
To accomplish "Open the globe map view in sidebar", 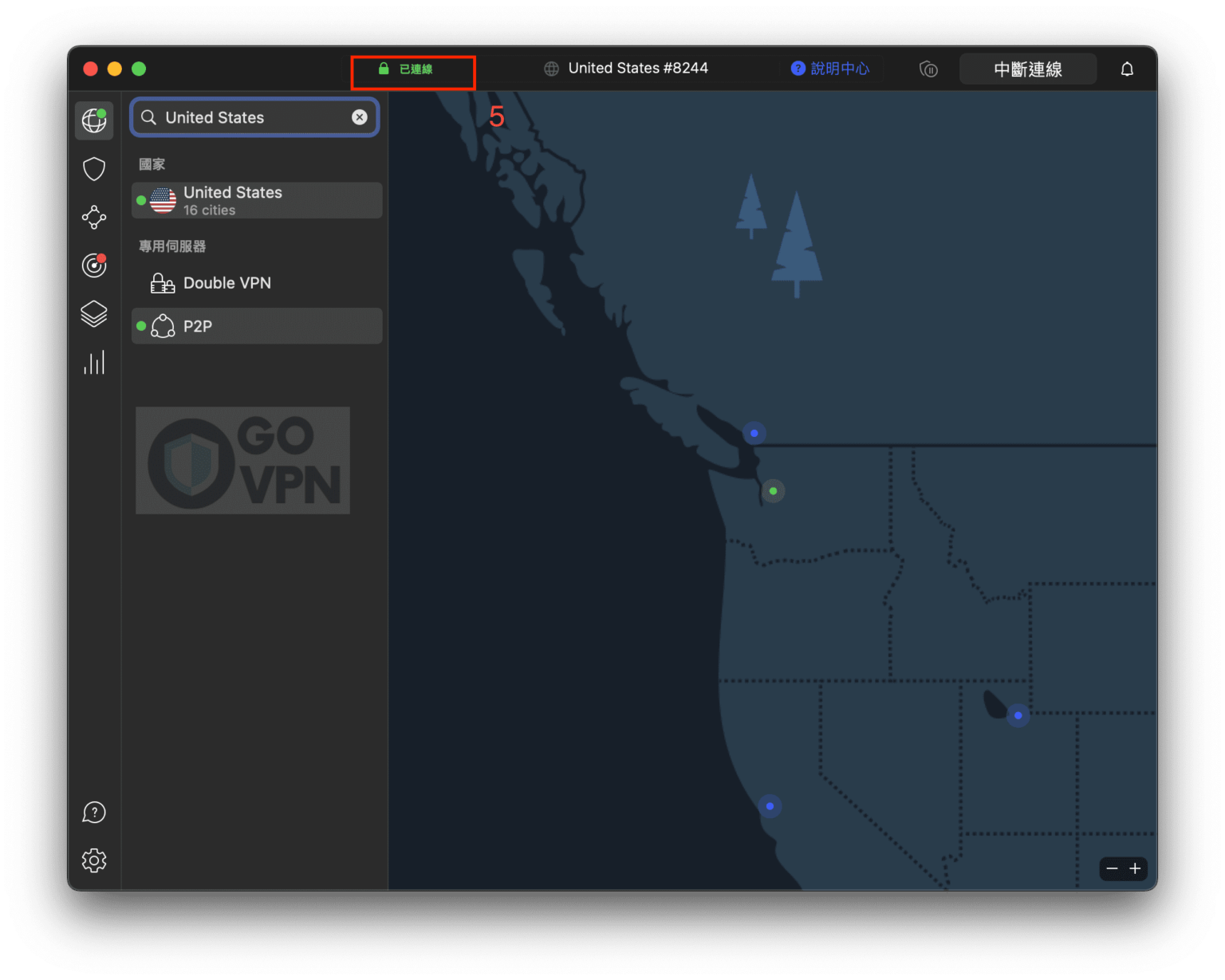I will click(94, 120).
